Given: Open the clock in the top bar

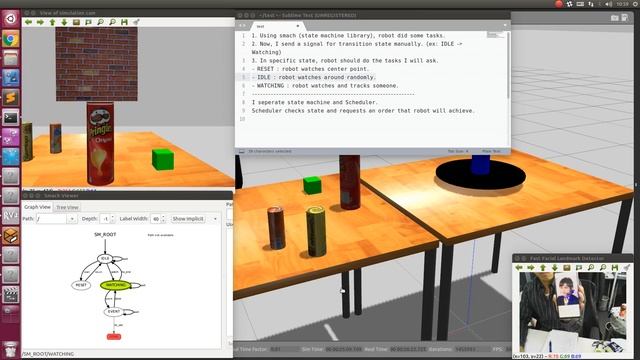Looking at the screenshot, I should 622,4.
